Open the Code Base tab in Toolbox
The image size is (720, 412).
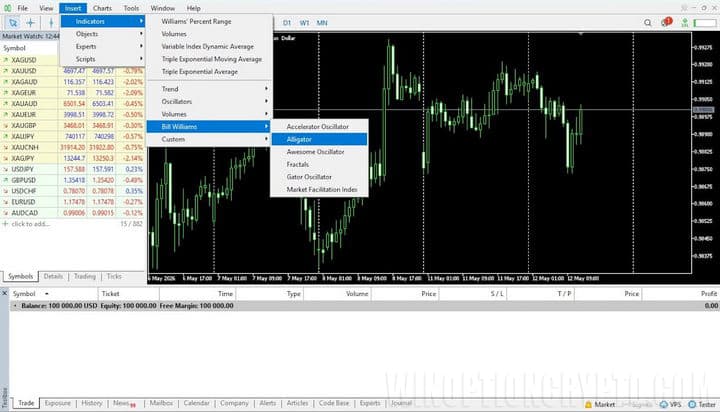click(x=334, y=403)
